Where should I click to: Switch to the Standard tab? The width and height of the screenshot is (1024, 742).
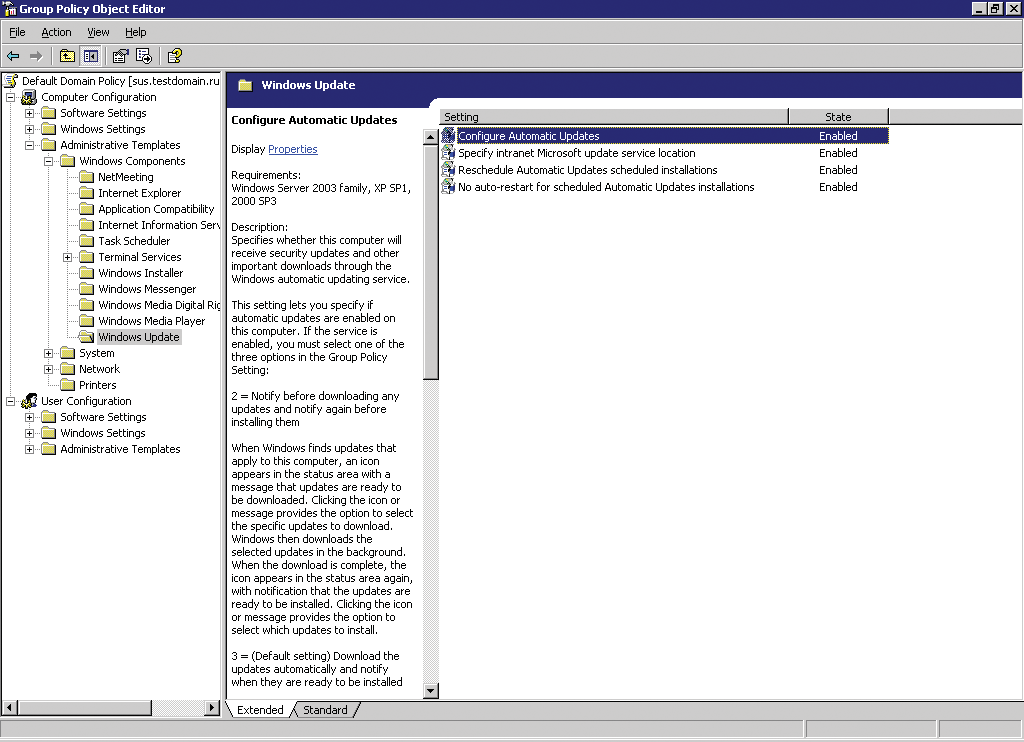325,710
